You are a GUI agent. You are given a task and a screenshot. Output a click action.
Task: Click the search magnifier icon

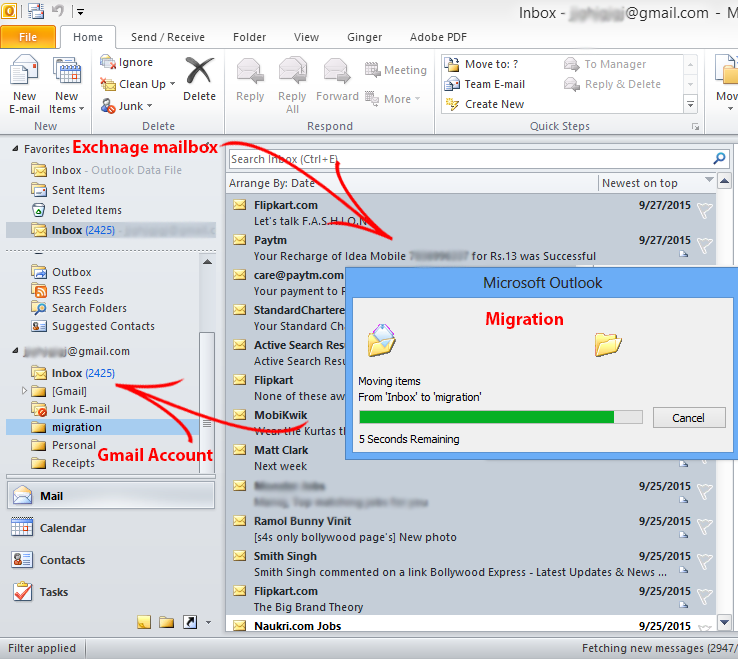click(719, 159)
